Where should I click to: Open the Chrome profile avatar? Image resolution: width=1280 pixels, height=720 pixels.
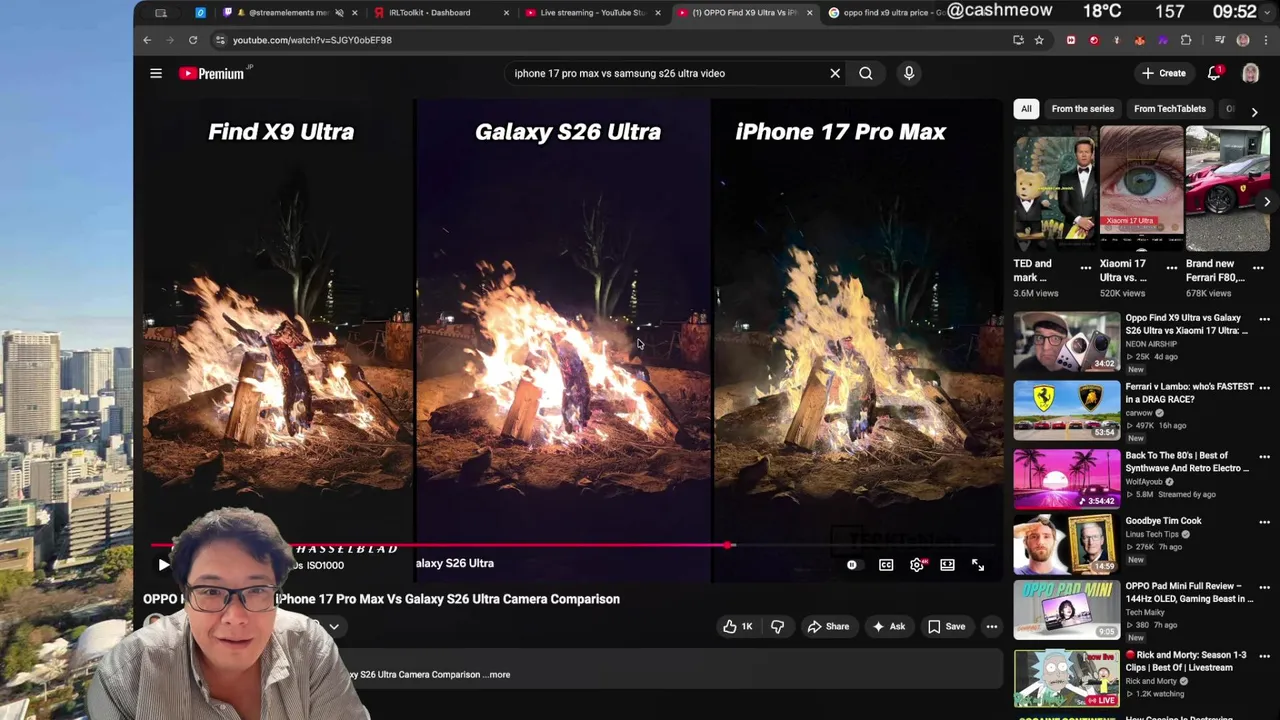pos(1243,40)
